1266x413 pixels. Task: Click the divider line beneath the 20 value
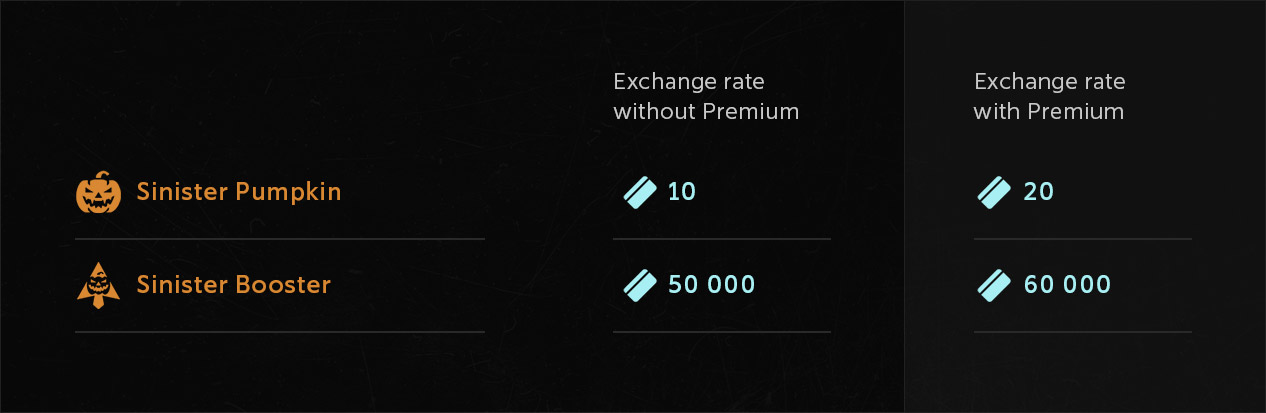coord(1082,239)
